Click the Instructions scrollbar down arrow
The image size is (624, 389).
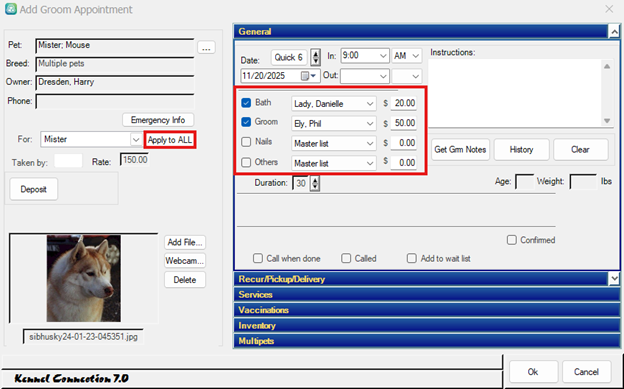tap(607, 120)
